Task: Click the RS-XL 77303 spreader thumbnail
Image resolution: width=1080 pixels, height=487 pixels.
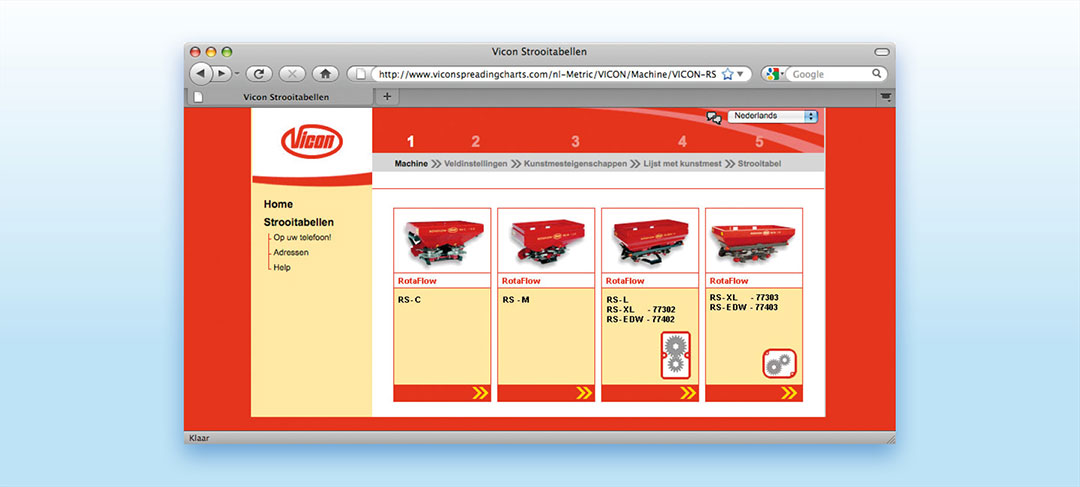Action: click(x=754, y=240)
